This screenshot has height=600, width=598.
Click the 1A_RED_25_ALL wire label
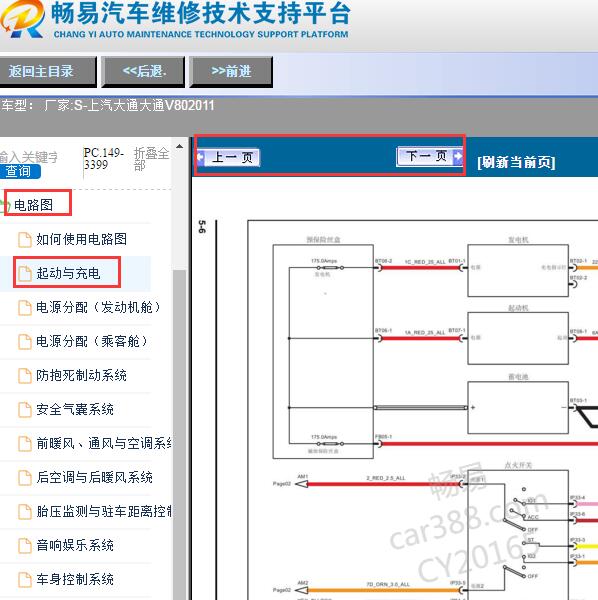click(x=425, y=333)
